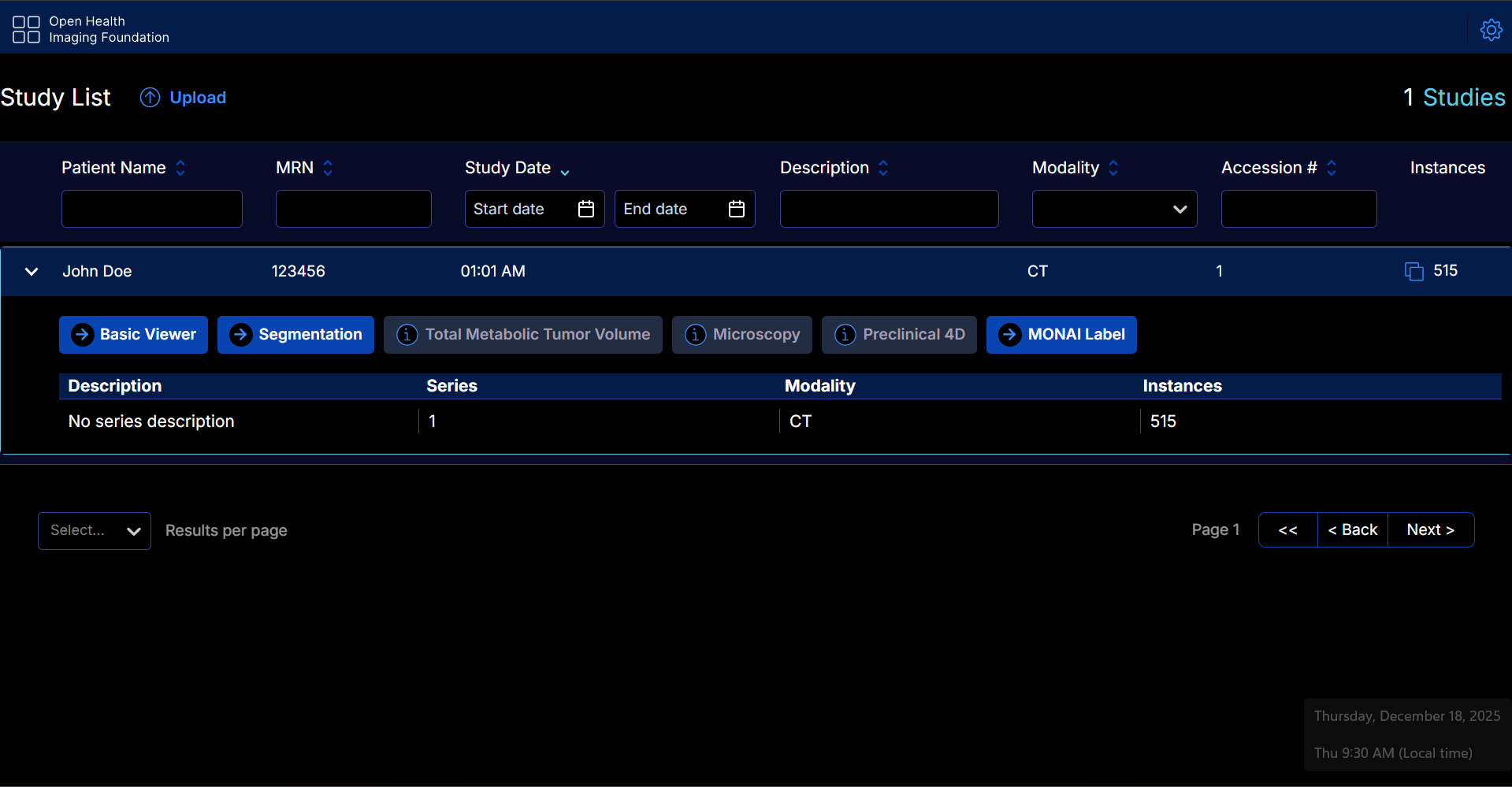Click the Upload link
The image size is (1512, 787).
(198, 98)
